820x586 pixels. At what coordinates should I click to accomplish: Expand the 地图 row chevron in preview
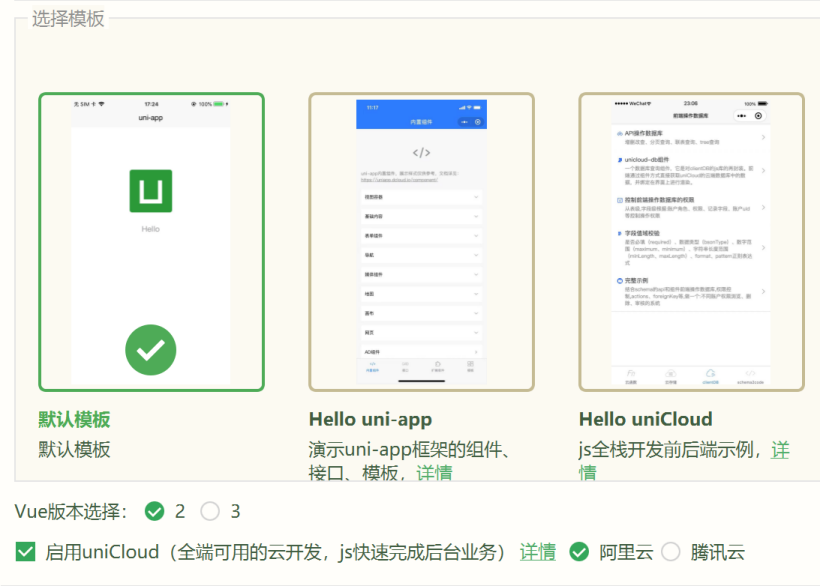[x=476, y=294]
